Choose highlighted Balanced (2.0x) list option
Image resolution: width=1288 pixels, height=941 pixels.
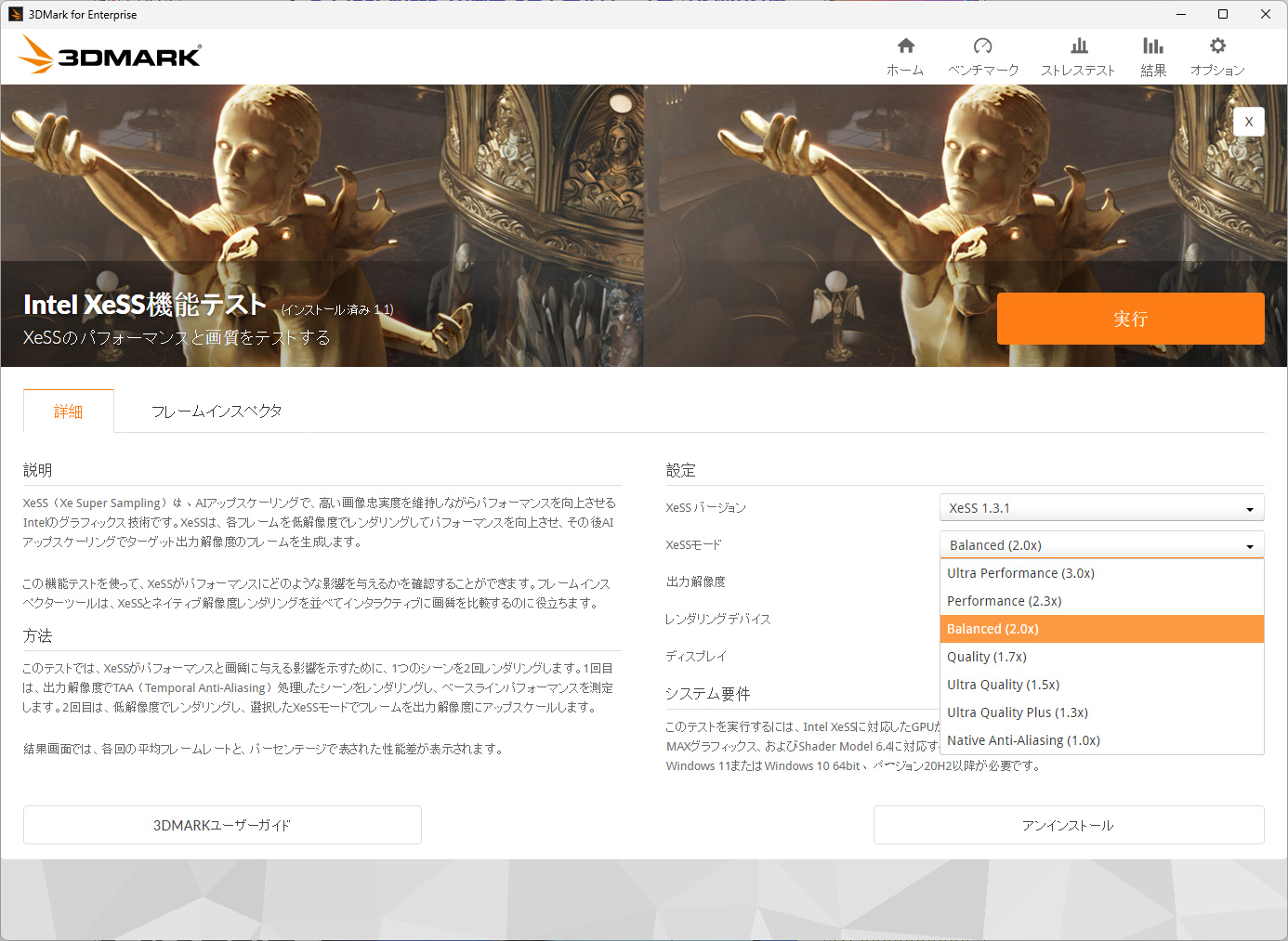[1102, 629]
